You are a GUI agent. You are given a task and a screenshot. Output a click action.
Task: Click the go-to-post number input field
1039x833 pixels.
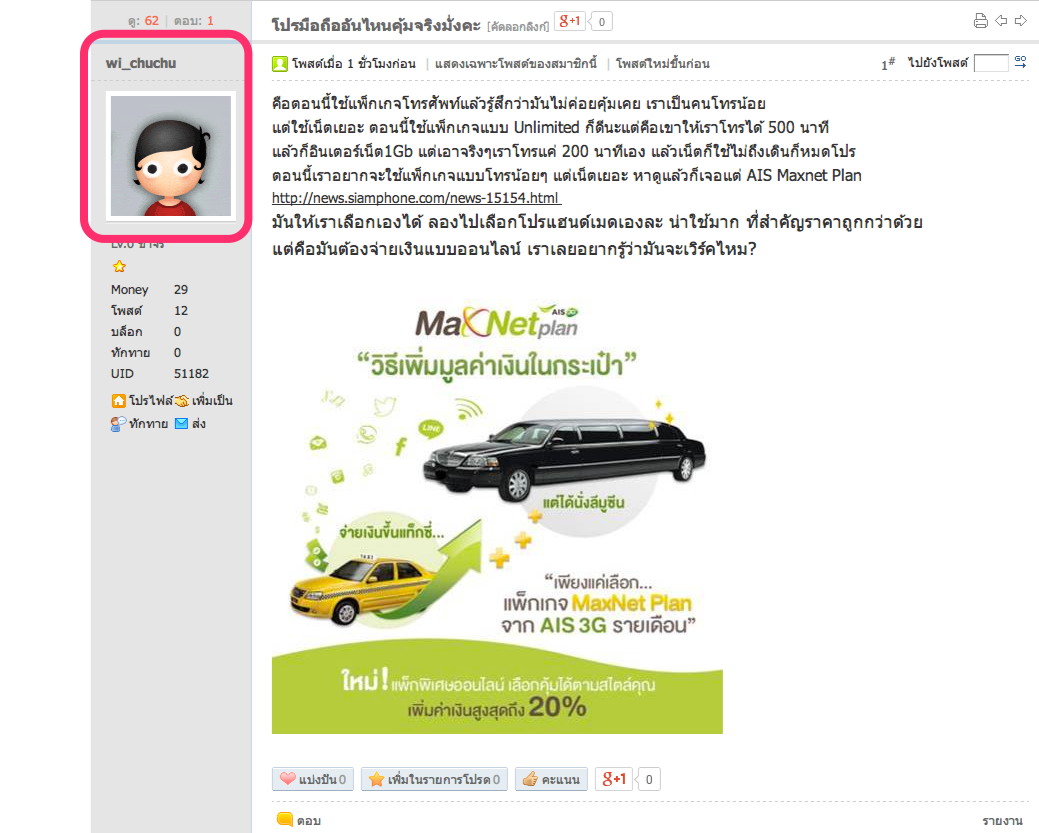coord(991,63)
